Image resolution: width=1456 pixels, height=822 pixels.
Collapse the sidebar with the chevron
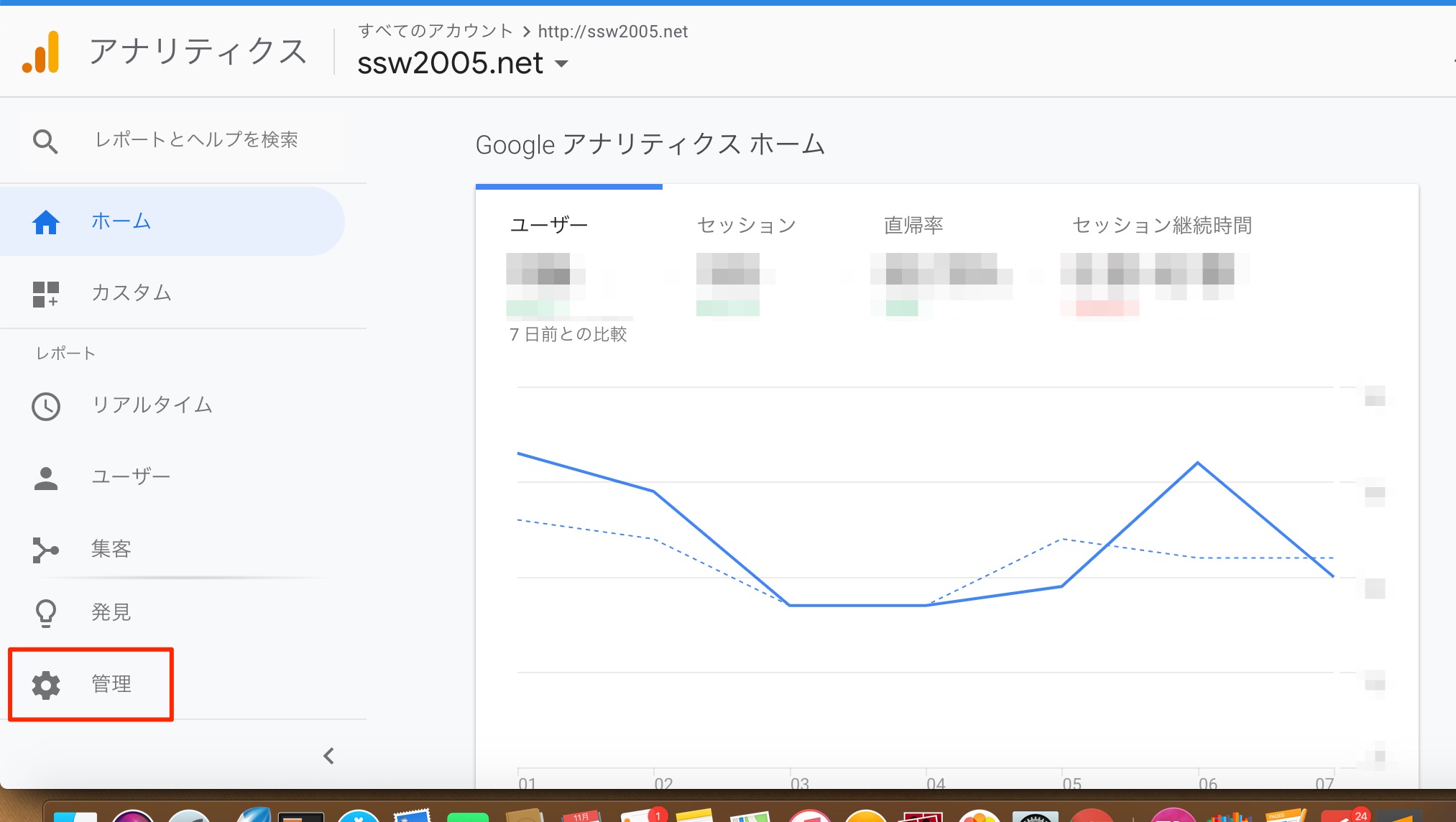(x=328, y=756)
